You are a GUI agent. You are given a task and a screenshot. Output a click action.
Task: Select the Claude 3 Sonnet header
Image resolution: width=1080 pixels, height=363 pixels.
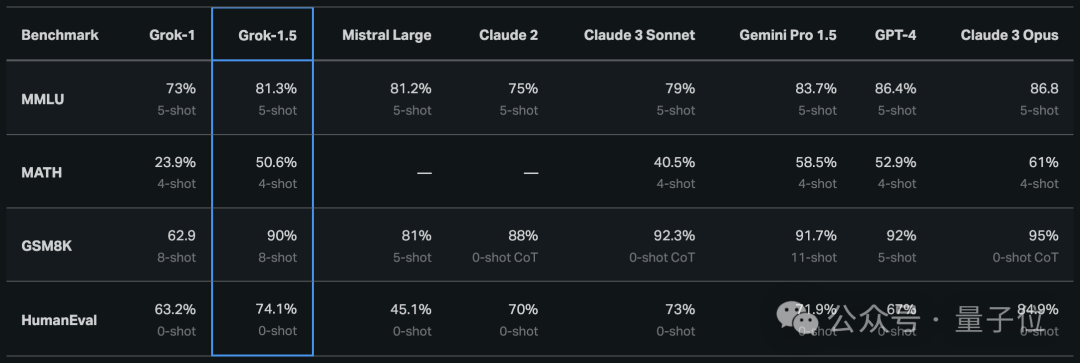click(x=639, y=35)
